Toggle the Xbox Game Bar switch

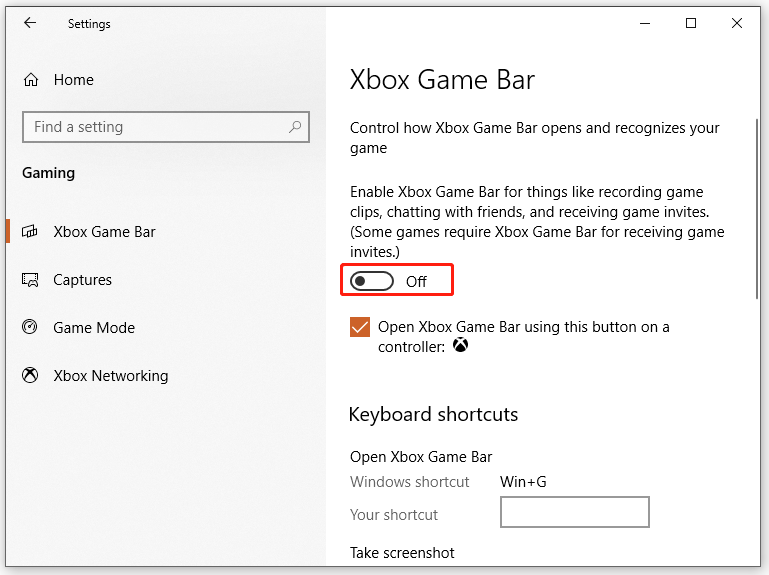(372, 281)
